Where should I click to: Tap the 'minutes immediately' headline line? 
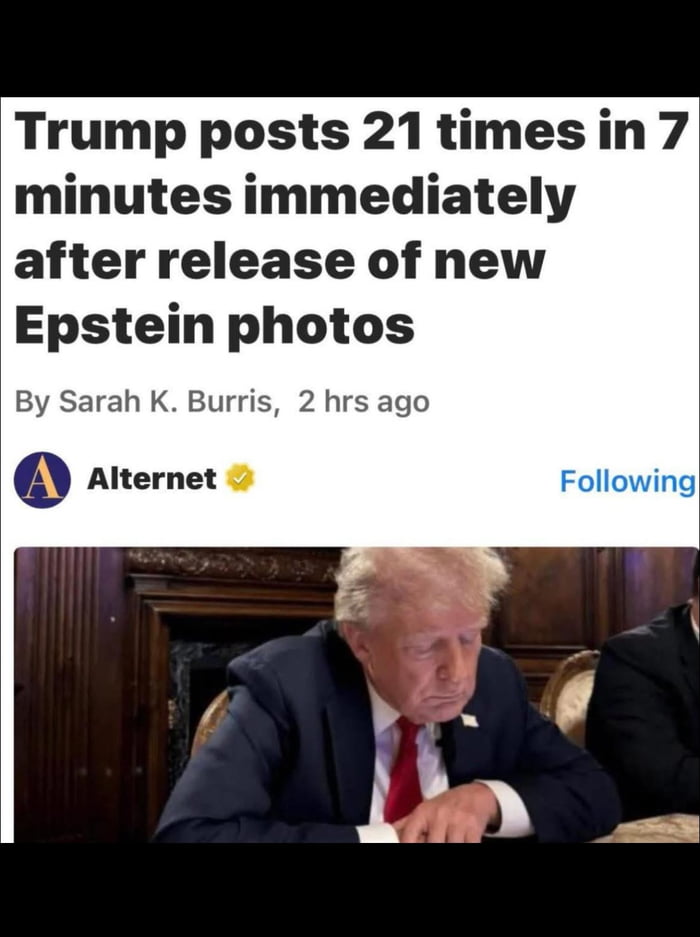pyautogui.click(x=295, y=196)
